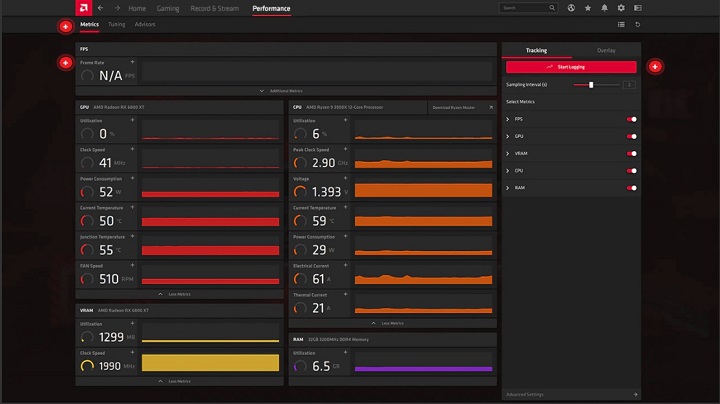Go back with the left arrow

[100, 8]
